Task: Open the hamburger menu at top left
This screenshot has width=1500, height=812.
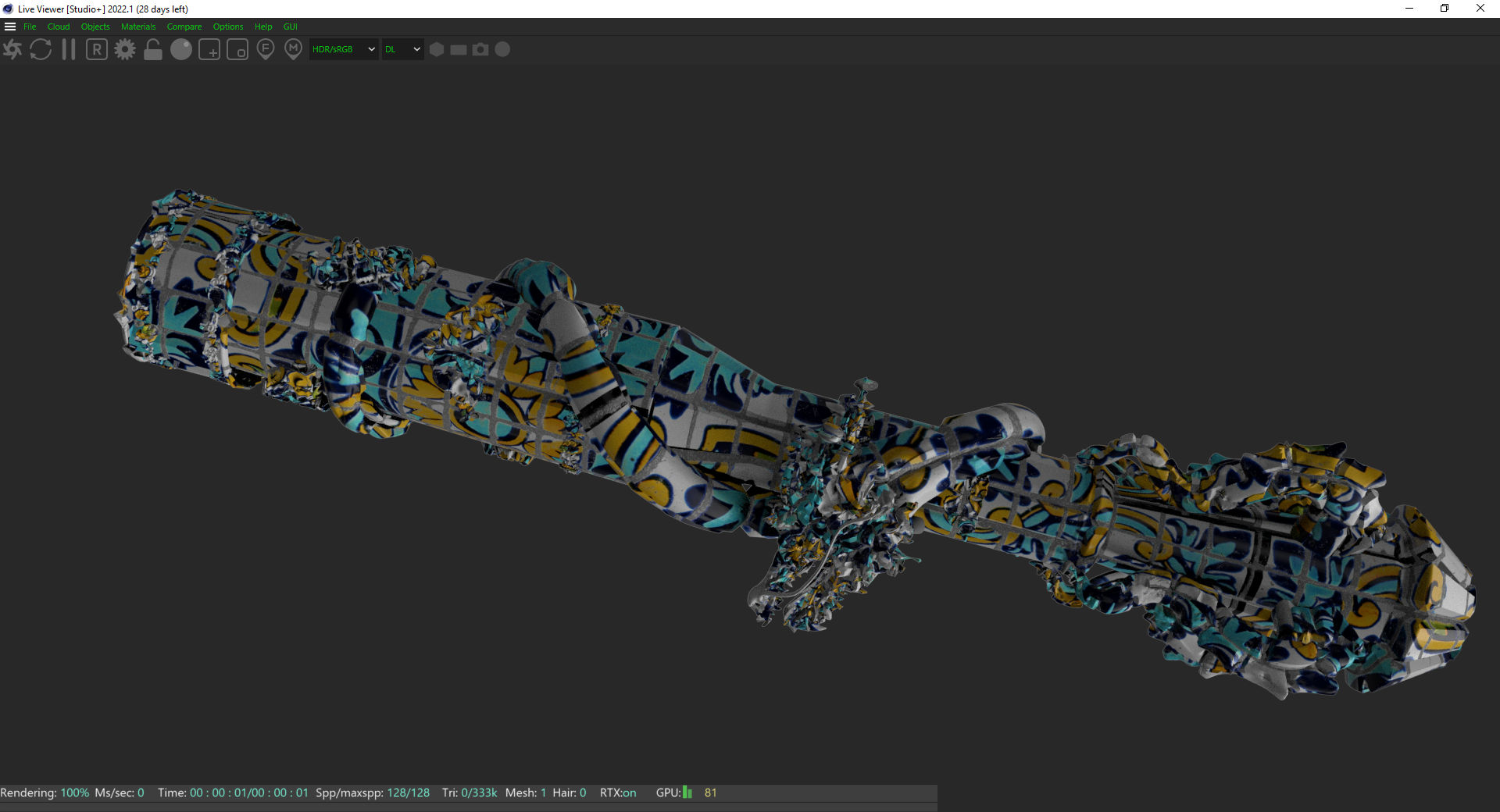Action: click(10, 27)
